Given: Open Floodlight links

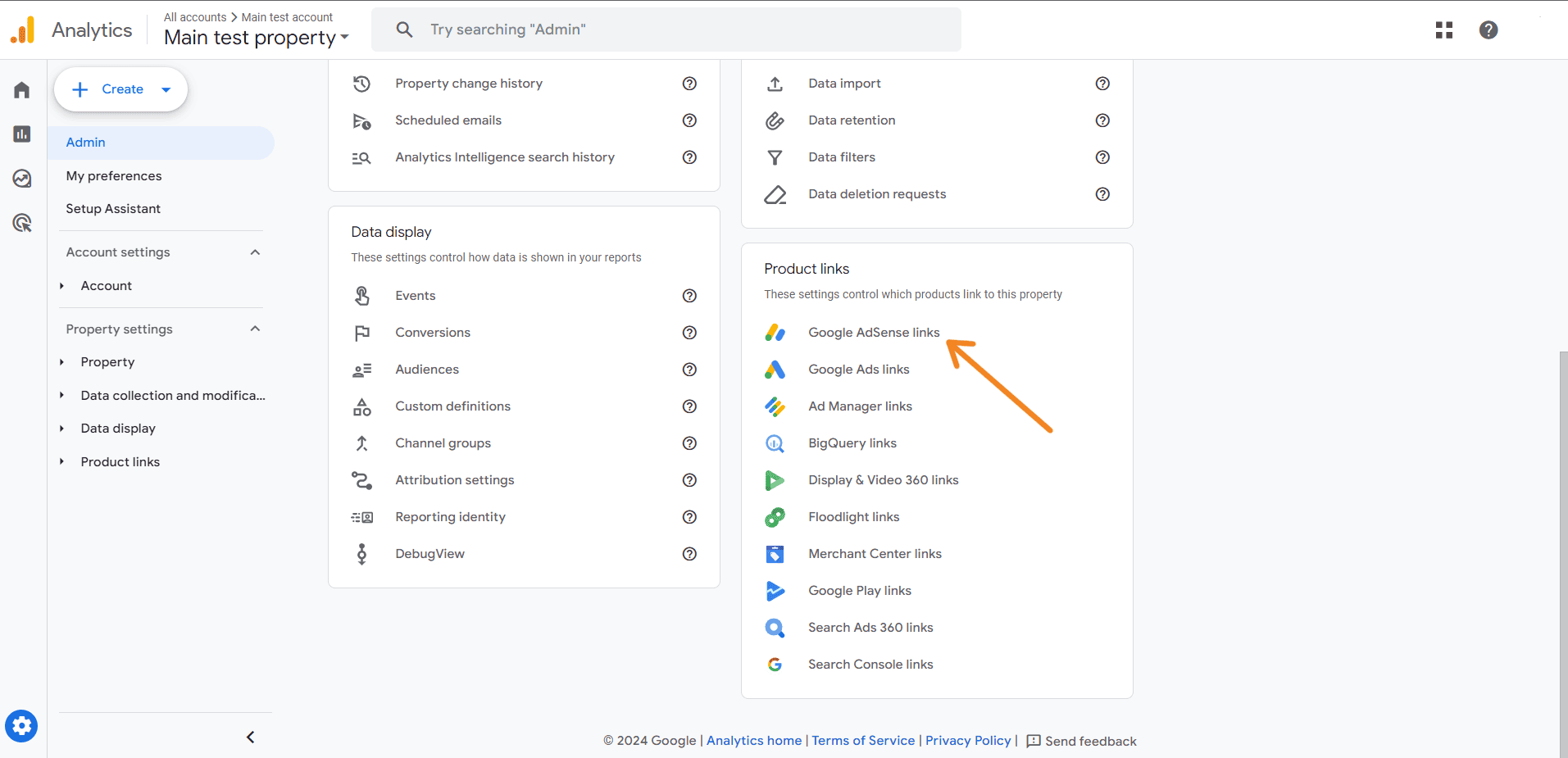Looking at the screenshot, I should [x=854, y=517].
